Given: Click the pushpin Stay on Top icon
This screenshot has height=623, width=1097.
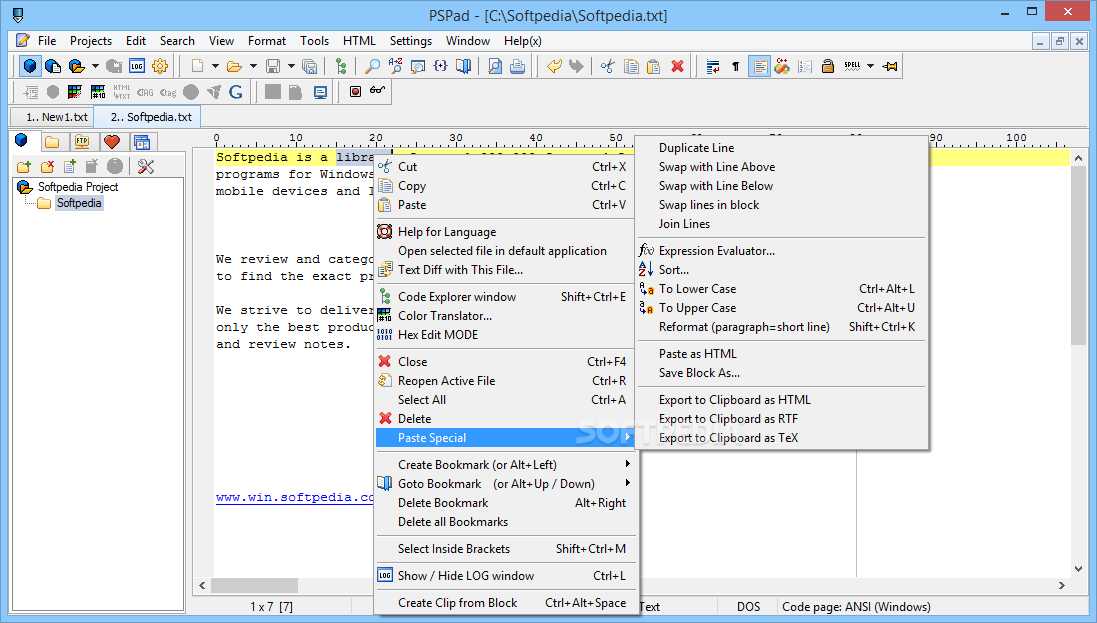Looking at the screenshot, I should pyautogui.click(x=890, y=66).
